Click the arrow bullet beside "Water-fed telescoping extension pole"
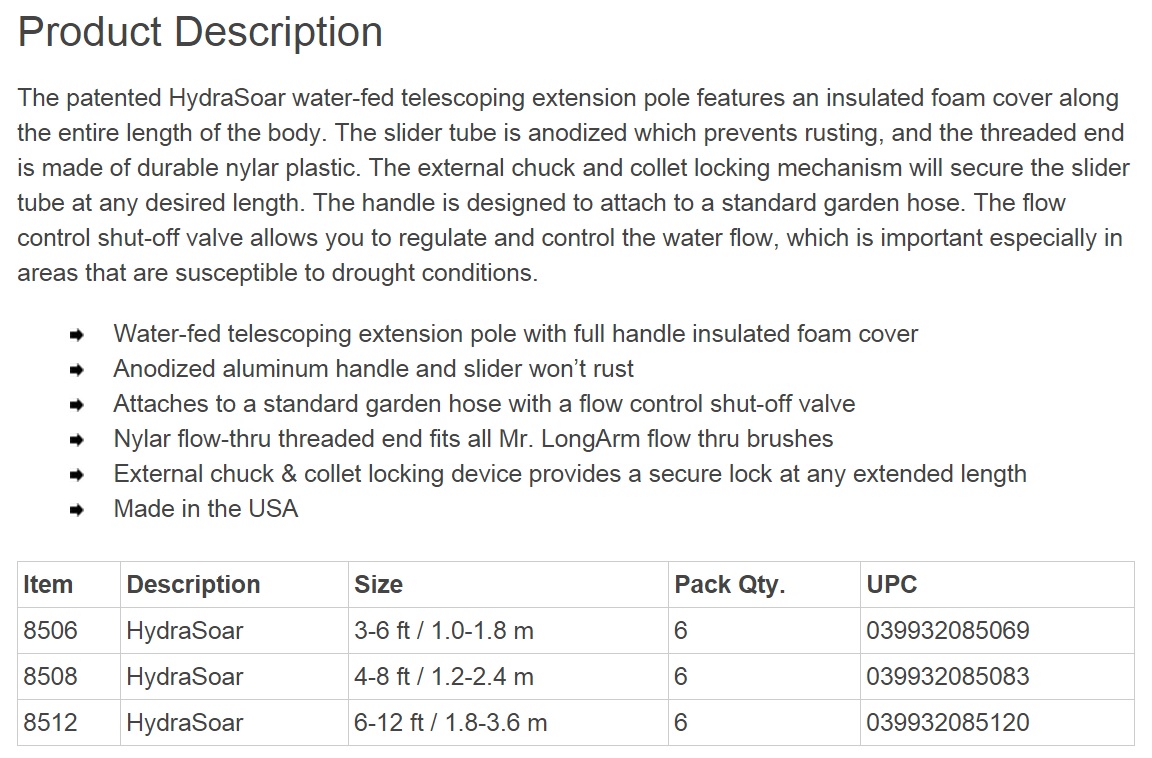 click(78, 335)
